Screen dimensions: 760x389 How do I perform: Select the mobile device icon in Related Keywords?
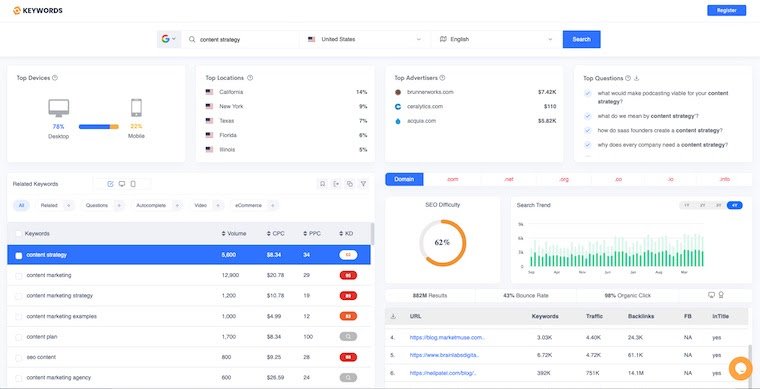coord(133,184)
